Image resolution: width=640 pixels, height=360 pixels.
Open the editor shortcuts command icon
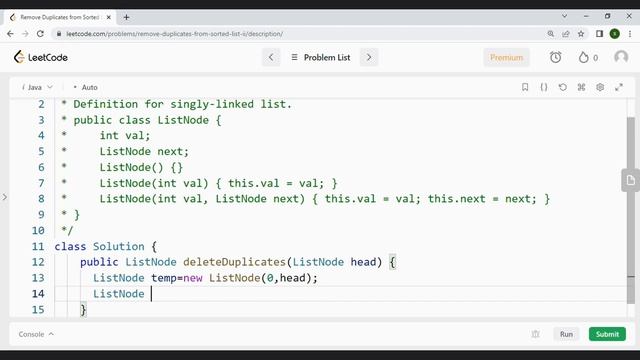582,87
